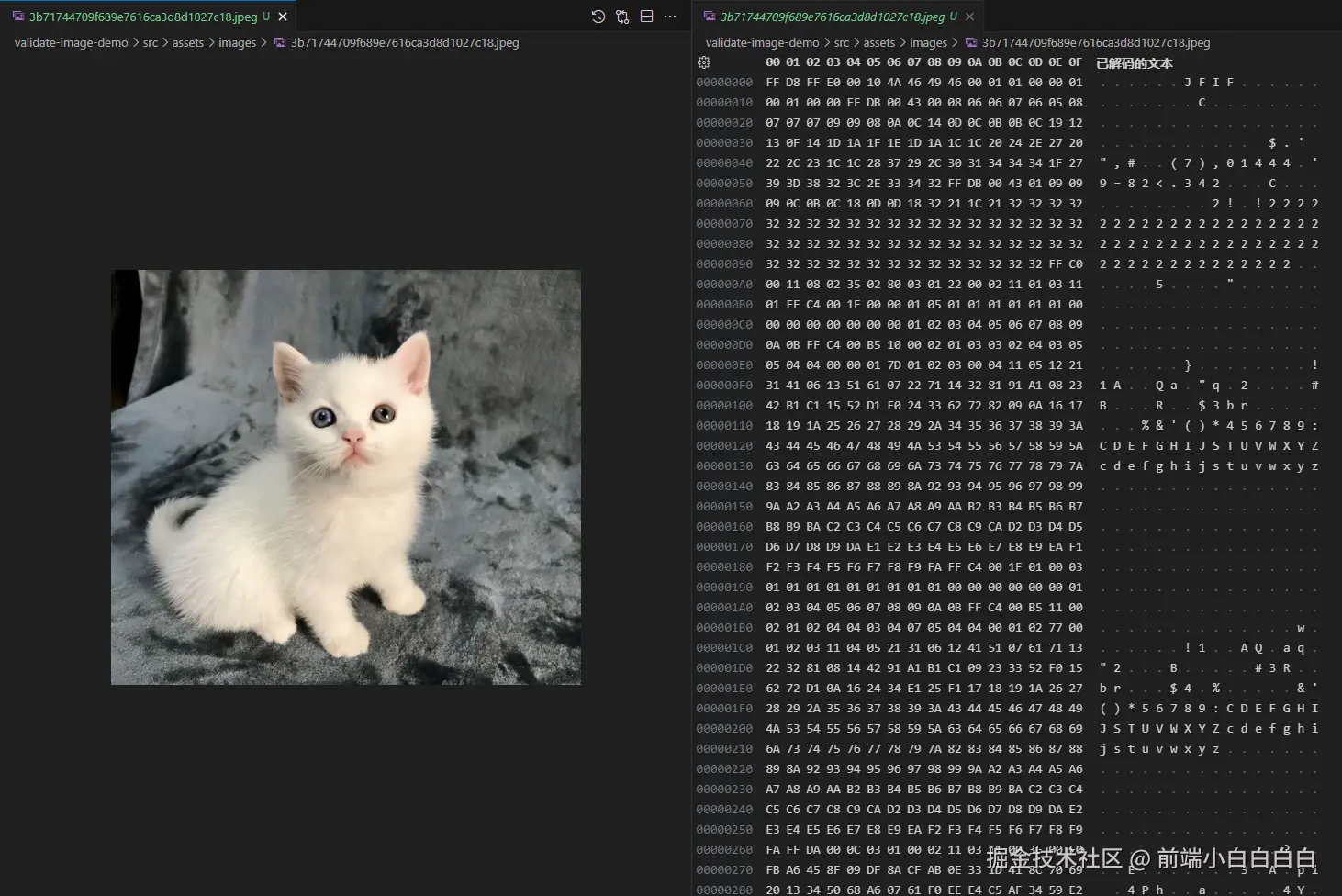Viewport: 1342px width, 896px height.
Task: Click the 已解码的文本 decoded text header
Action: click(1135, 63)
